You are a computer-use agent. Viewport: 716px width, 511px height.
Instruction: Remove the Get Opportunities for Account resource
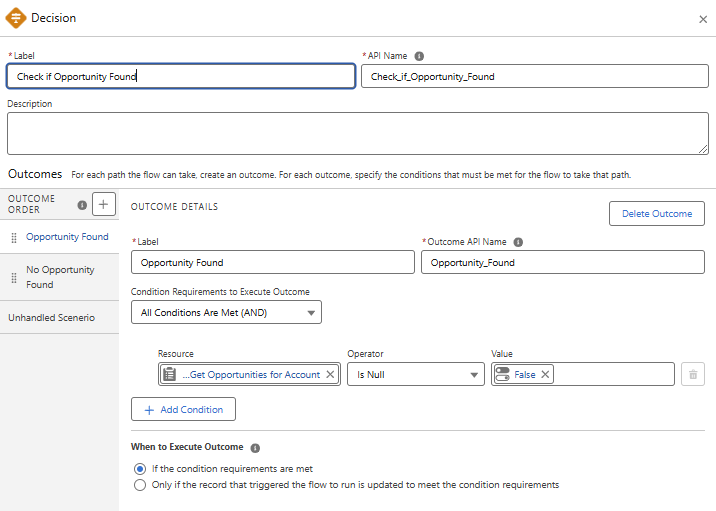point(330,375)
